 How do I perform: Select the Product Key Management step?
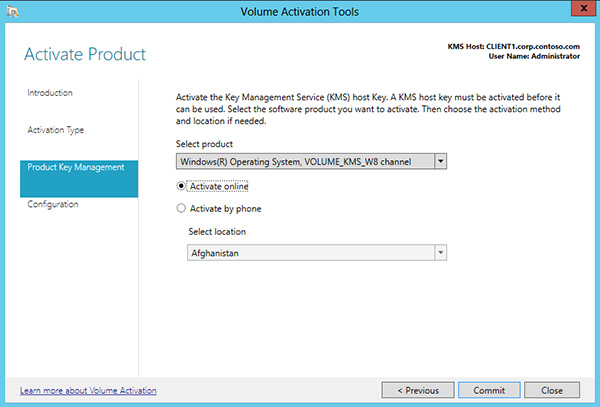click(x=76, y=167)
